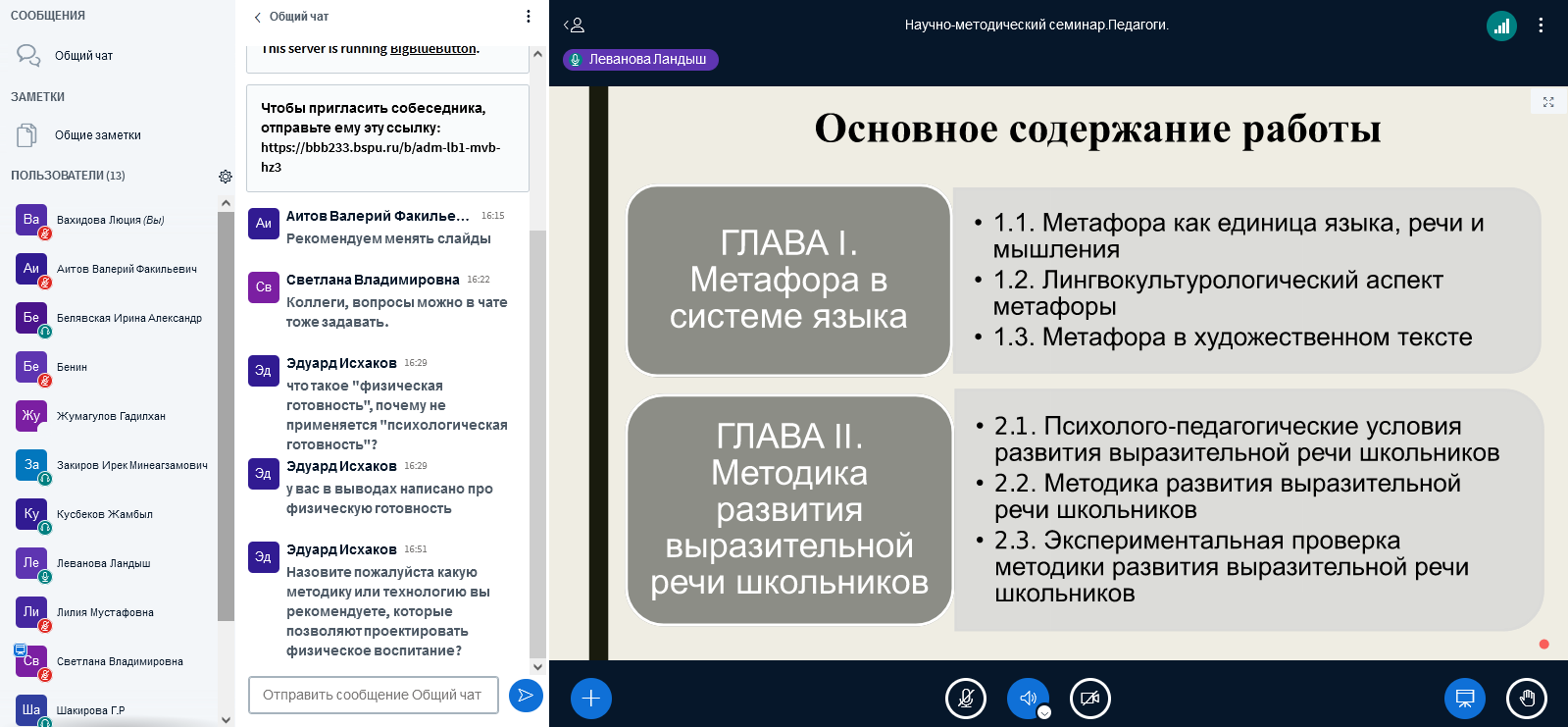Click the presentation screen icon

[1464, 699]
